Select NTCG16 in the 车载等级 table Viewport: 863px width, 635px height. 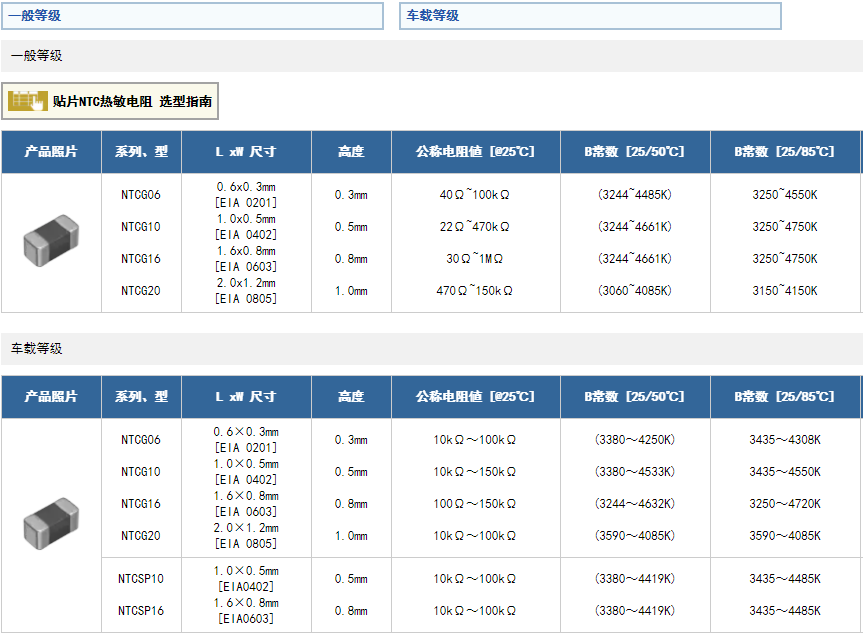pyautogui.click(x=141, y=504)
